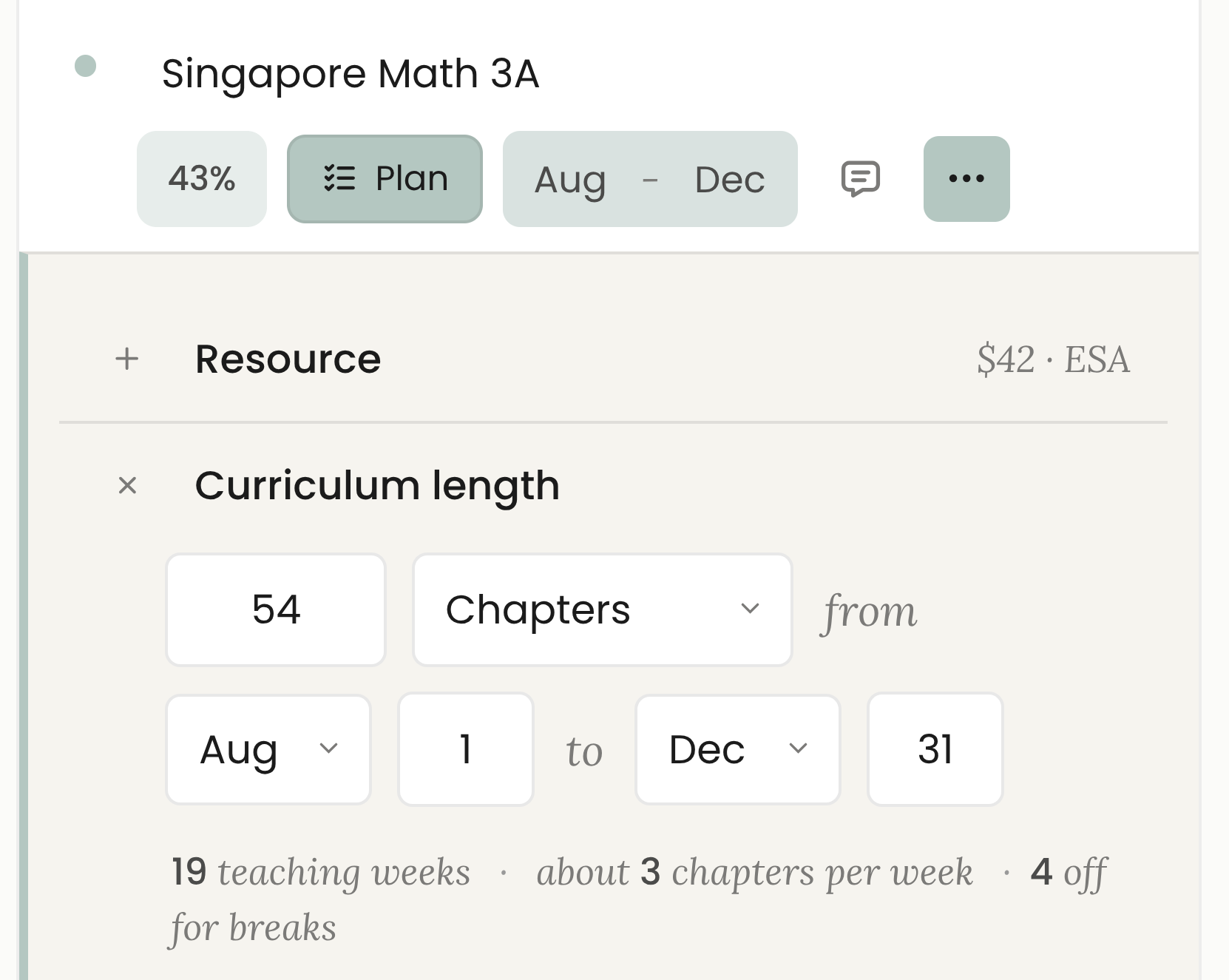Click the checklist icon in Plan button
The image size is (1229, 980).
340,178
